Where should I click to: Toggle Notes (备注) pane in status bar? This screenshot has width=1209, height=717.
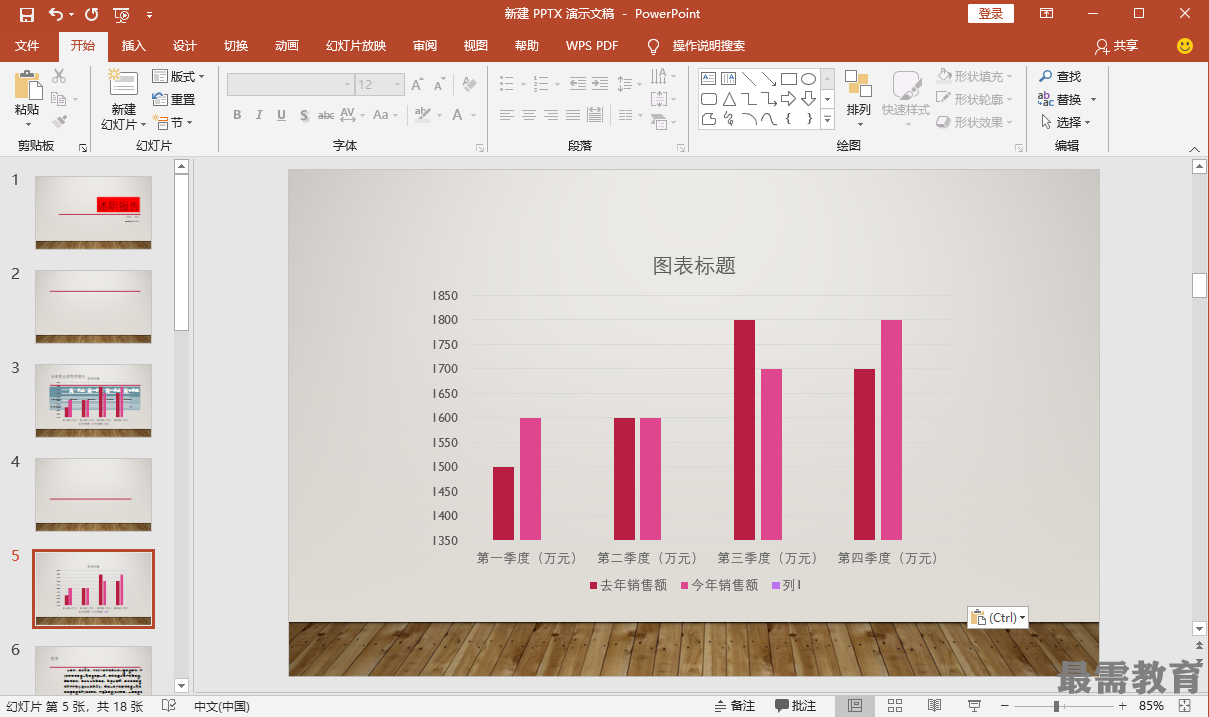734,706
